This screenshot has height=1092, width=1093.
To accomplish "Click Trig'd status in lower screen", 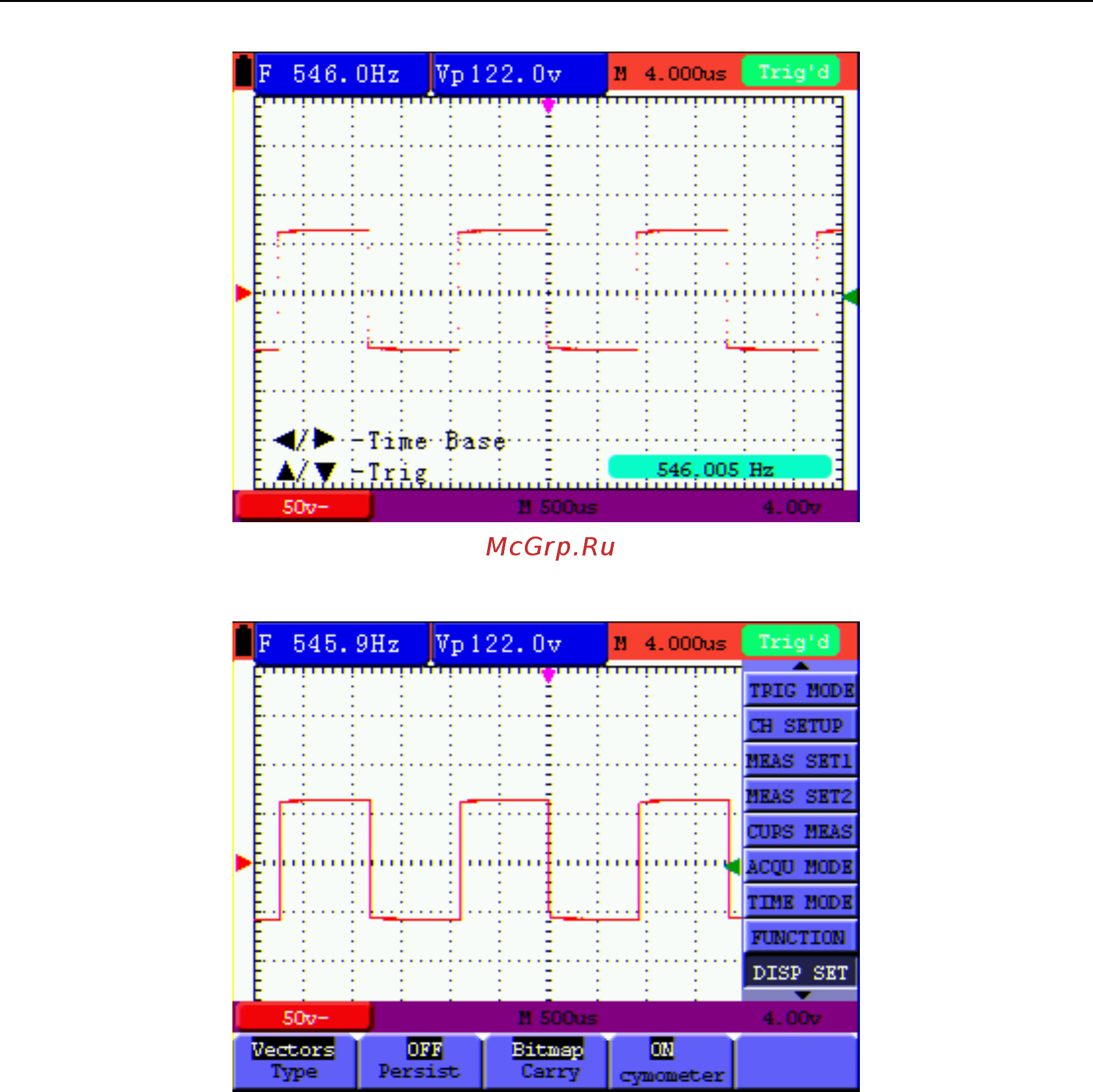I will pos(792,642).
